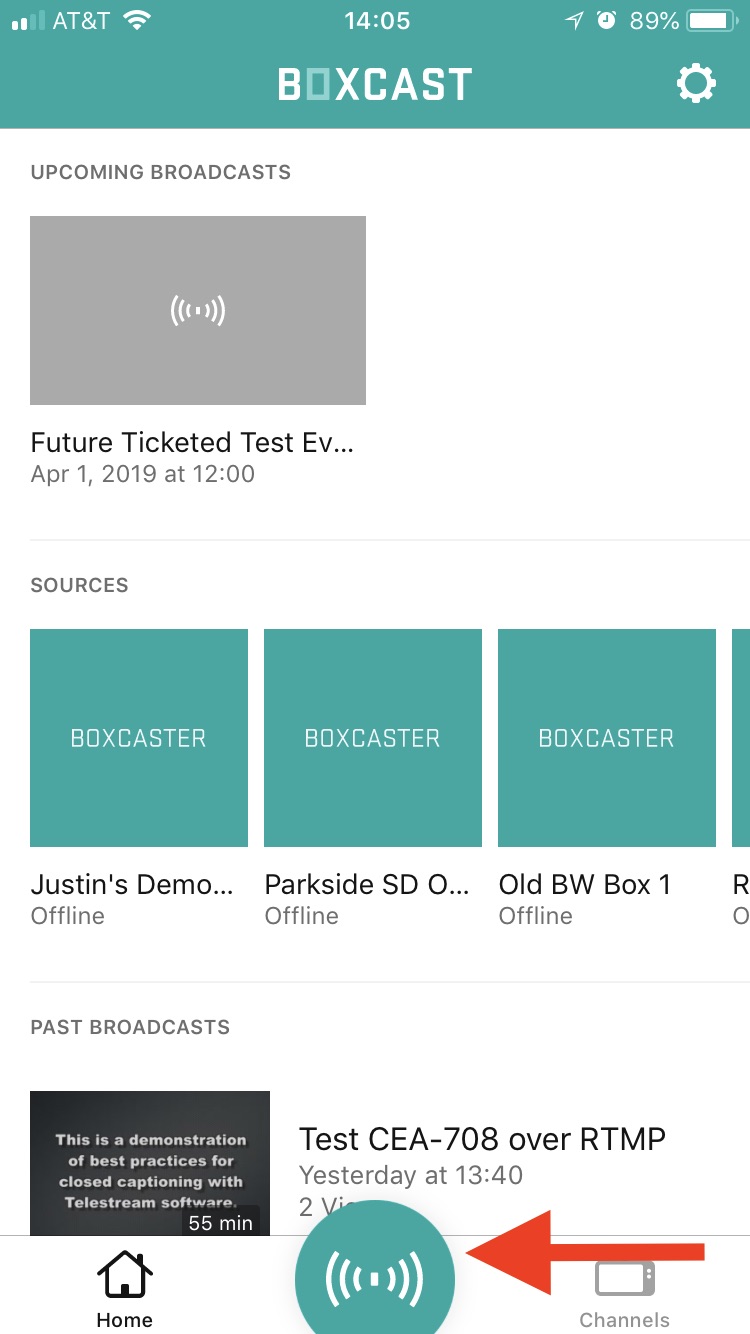The width and height of the screenshot is (750, 1334).
Task: Open Future Ticketed Test Event title
Action: click(x=192, y=442)
